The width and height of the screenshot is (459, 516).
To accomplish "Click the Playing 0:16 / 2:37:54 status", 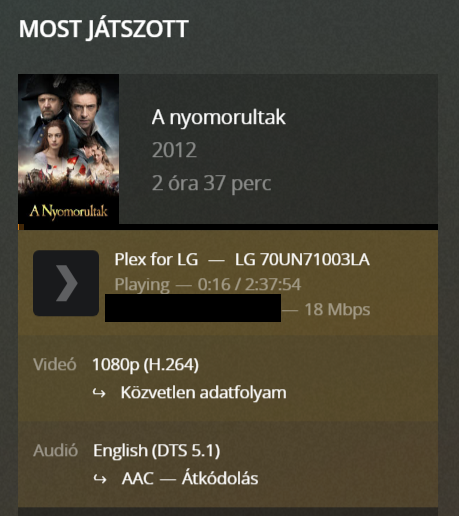I will click(x=208, y=284).
